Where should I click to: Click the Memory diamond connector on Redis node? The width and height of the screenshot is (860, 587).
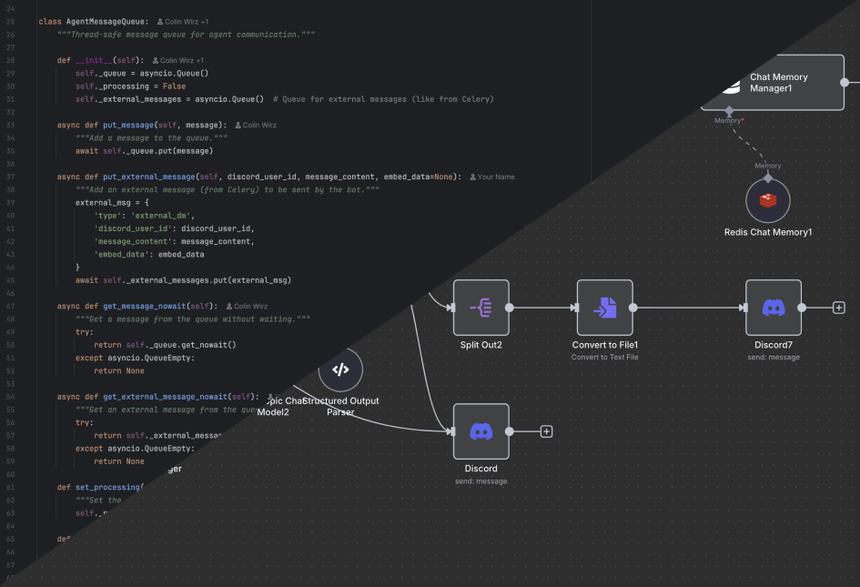click(x=768, y=178)
